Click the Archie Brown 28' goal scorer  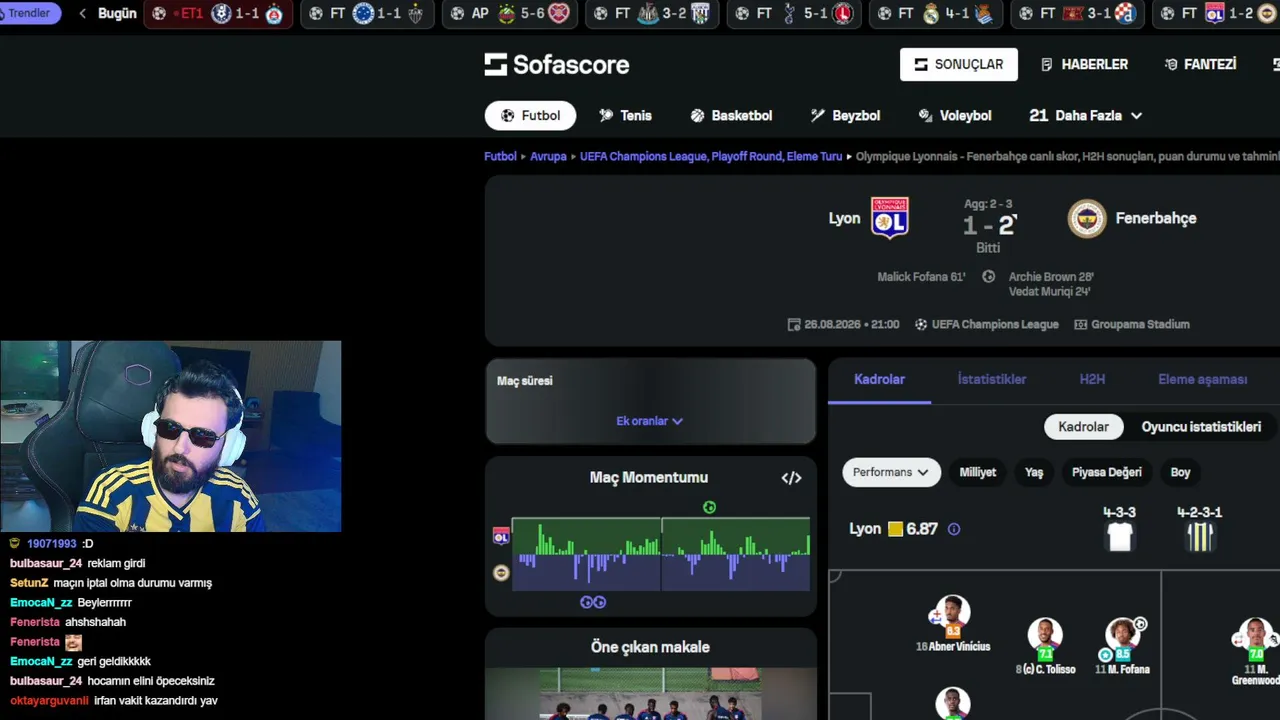click(1051, 277)
